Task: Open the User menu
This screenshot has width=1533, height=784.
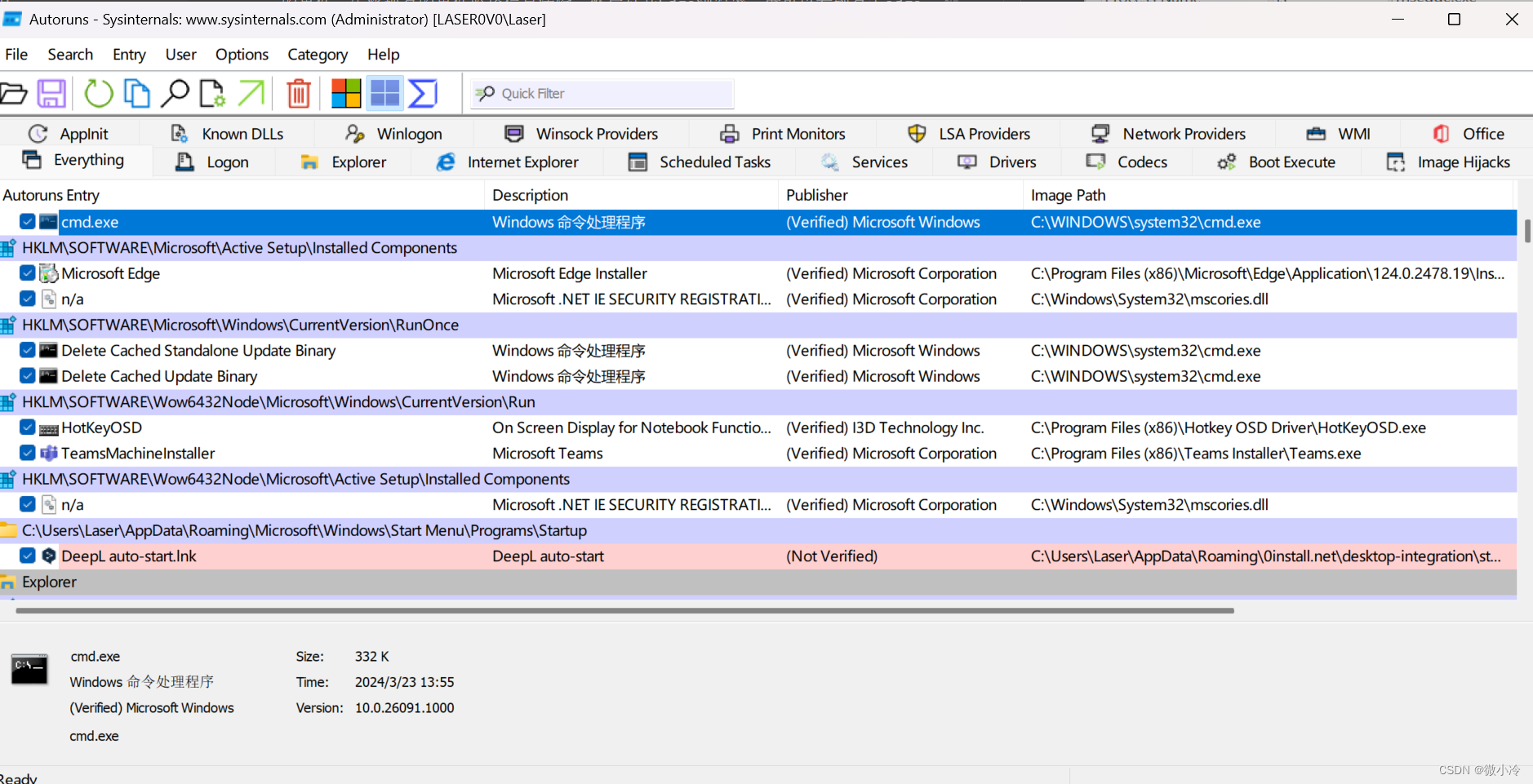Action: 180,55
